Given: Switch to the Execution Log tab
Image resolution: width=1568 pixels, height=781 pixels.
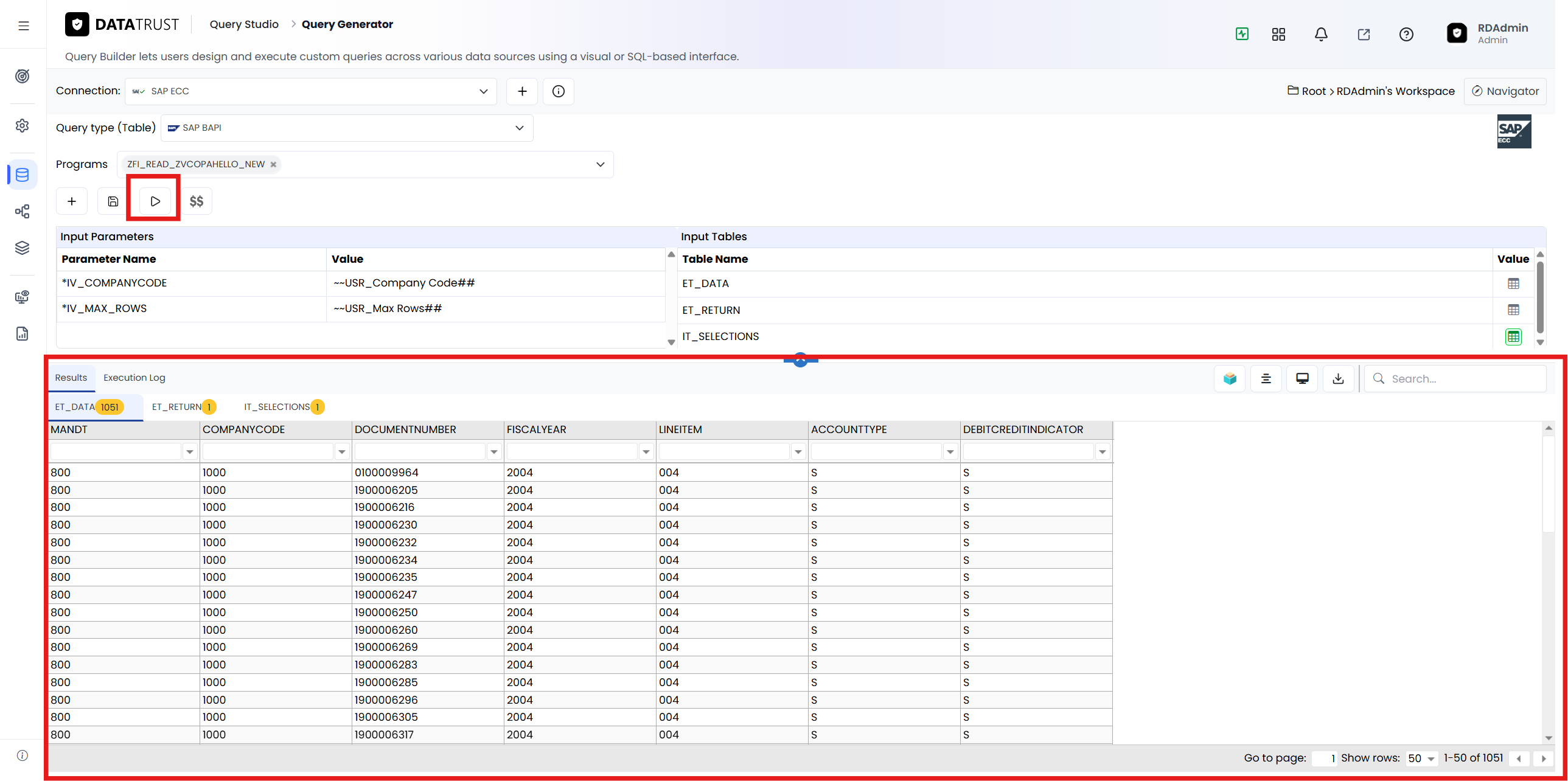Looking at the screenshot, I should pos(134,378).
